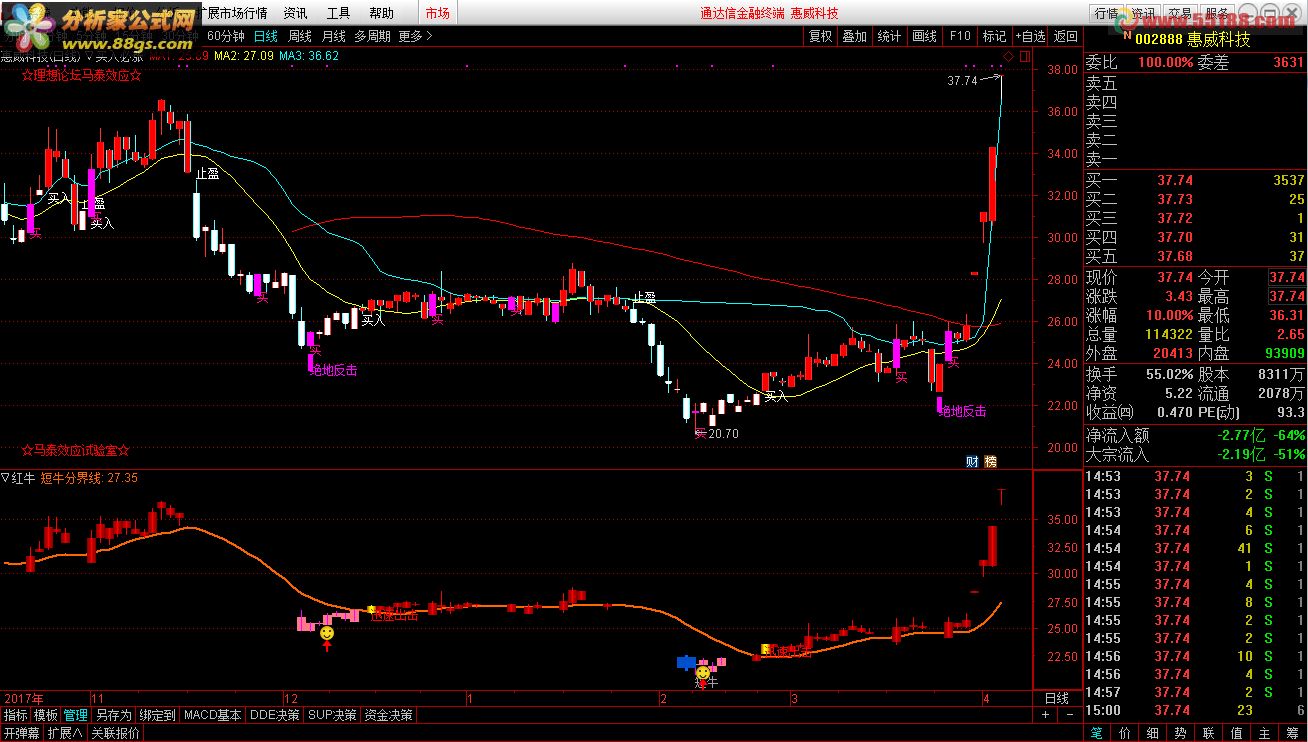Click the 20.70 low price label on chart
Viewport: 1308px width, 742px height.
(x=722, y=434)
